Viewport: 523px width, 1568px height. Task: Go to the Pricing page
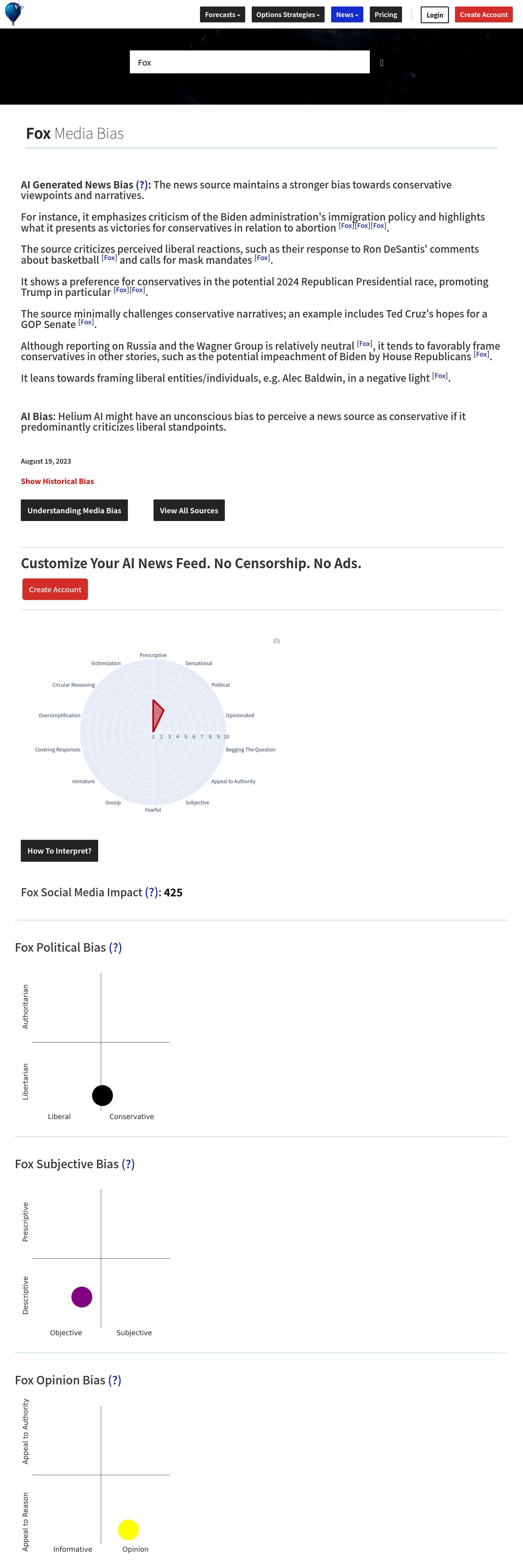click(385, 15)
